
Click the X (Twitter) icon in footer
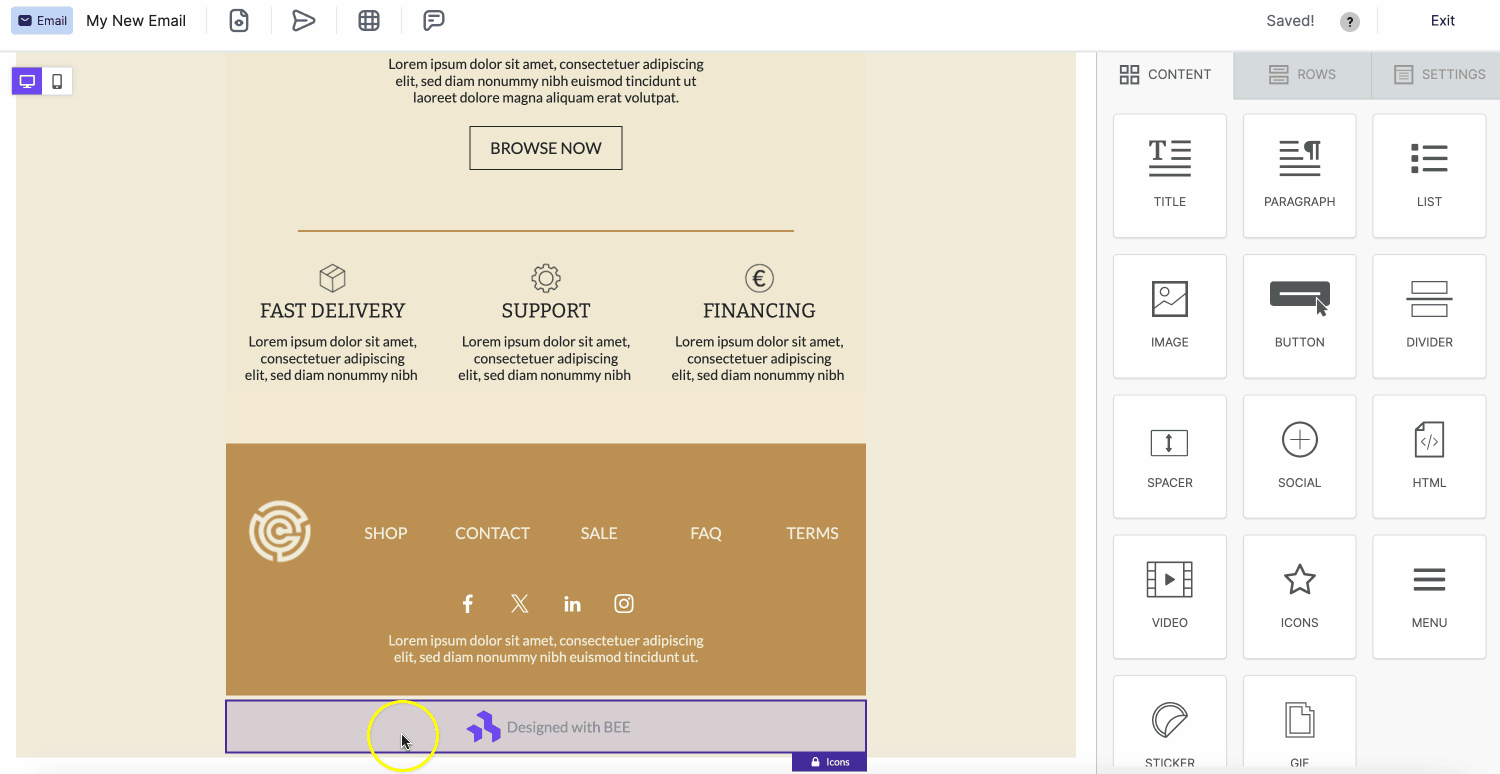click(x=519, y=604)
